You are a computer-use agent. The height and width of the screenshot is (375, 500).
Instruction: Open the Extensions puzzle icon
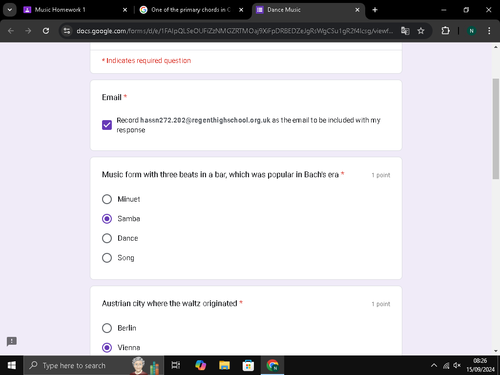tap(445, 31)
